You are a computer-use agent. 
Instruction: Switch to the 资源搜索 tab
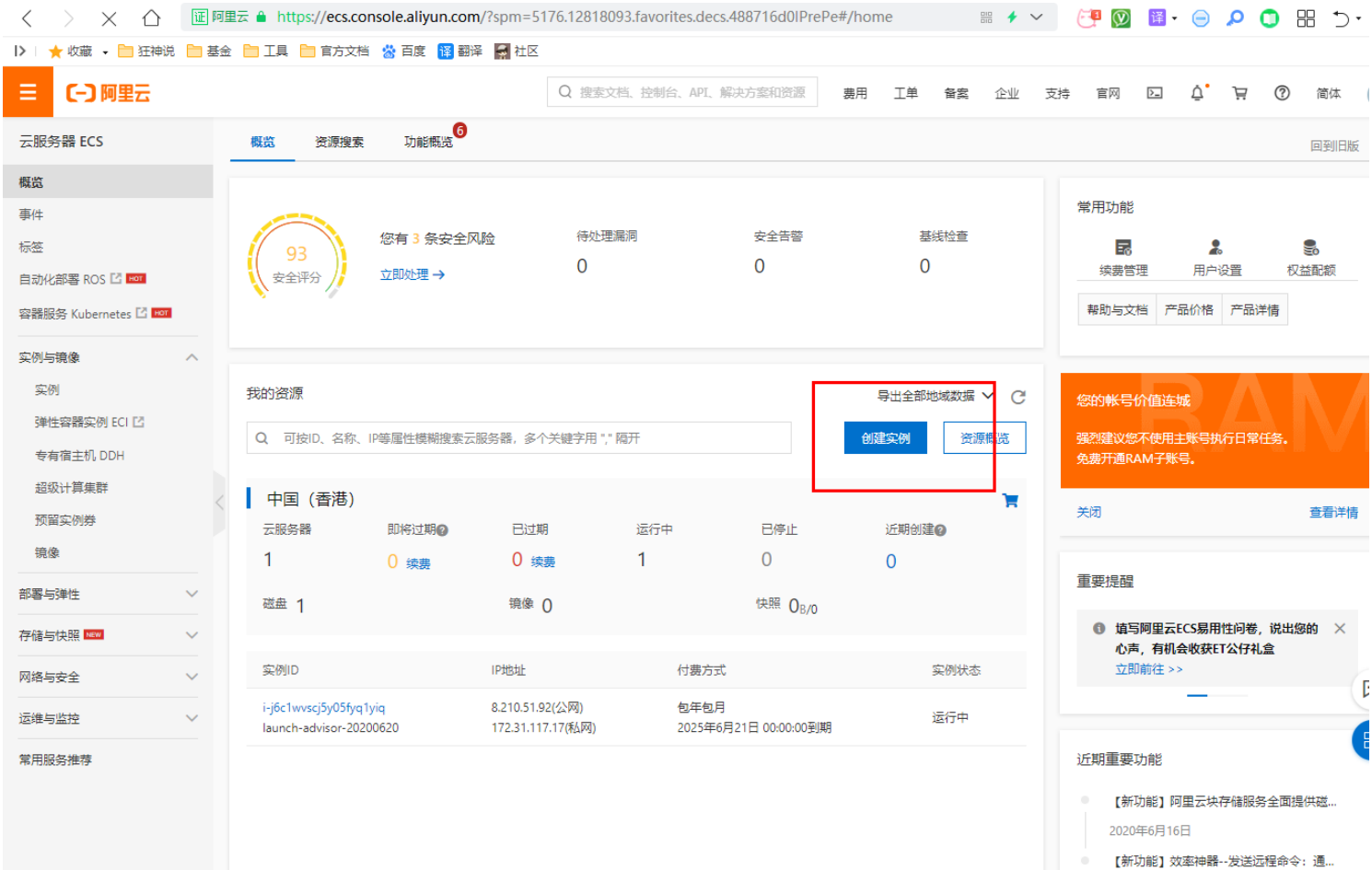[x=339, y=142]
